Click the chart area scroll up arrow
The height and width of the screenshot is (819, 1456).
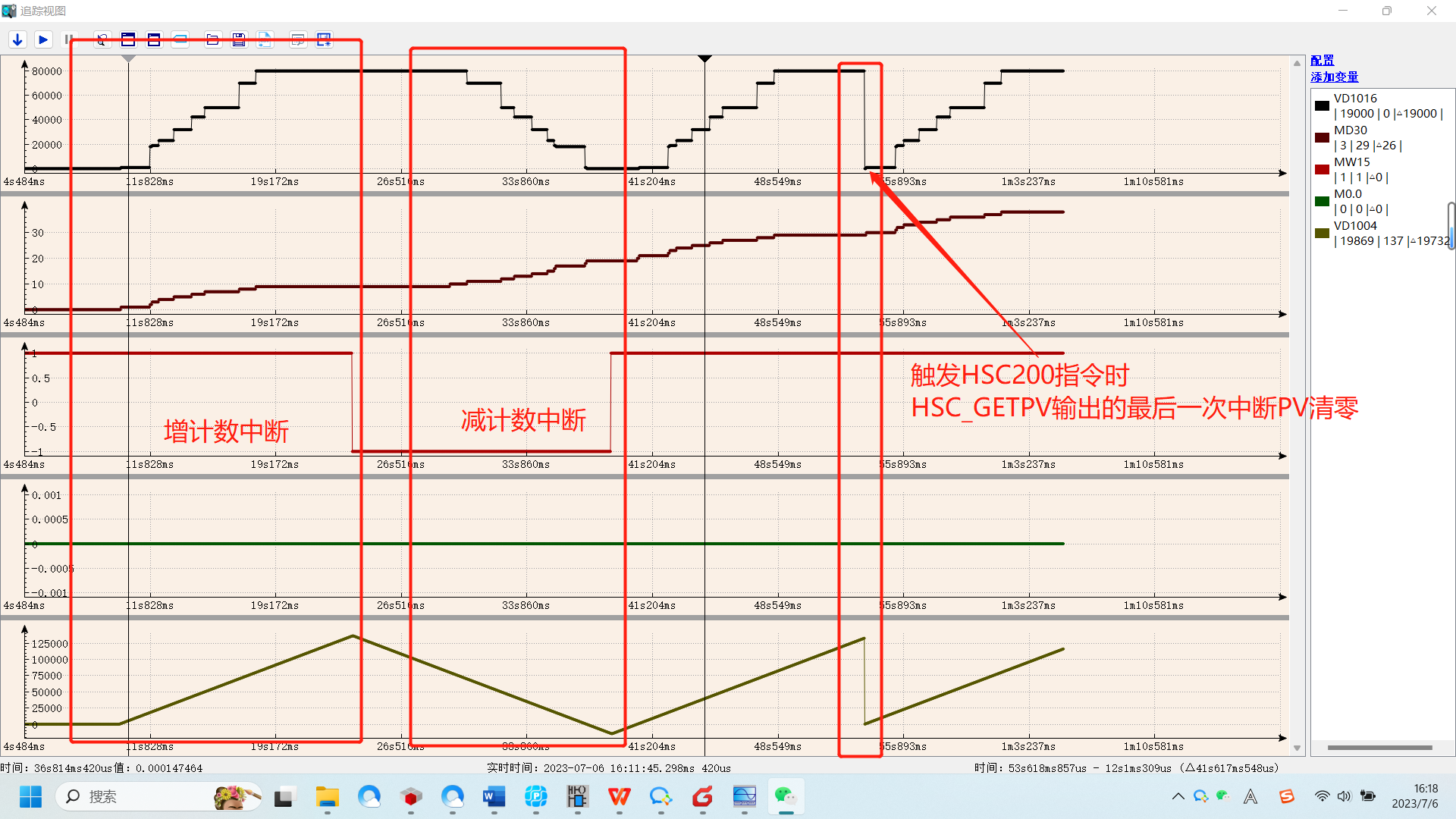1298,63
